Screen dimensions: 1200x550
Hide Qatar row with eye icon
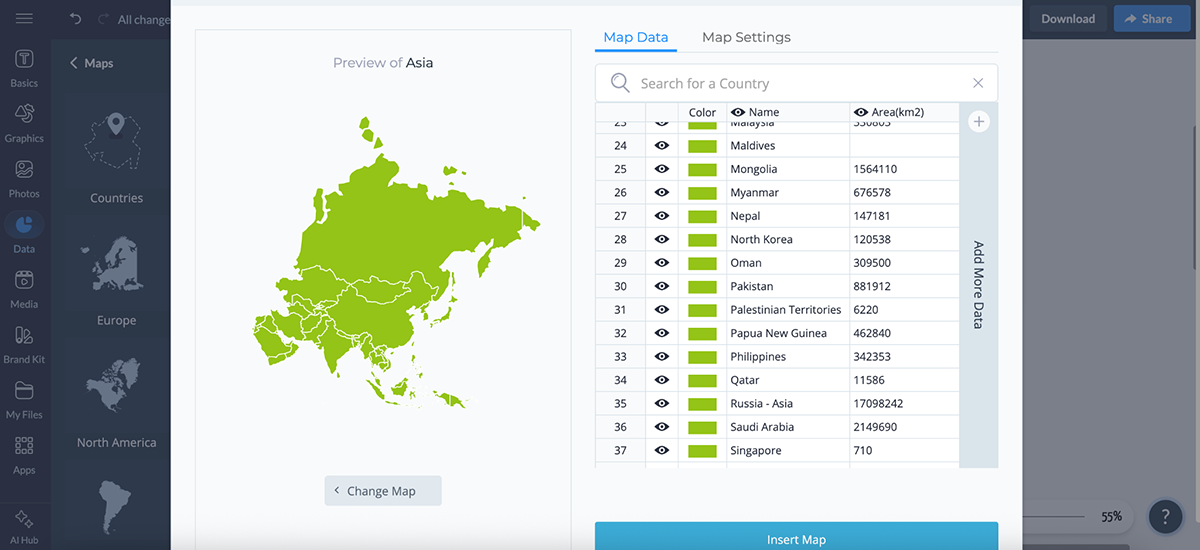(x=661, y=380)
